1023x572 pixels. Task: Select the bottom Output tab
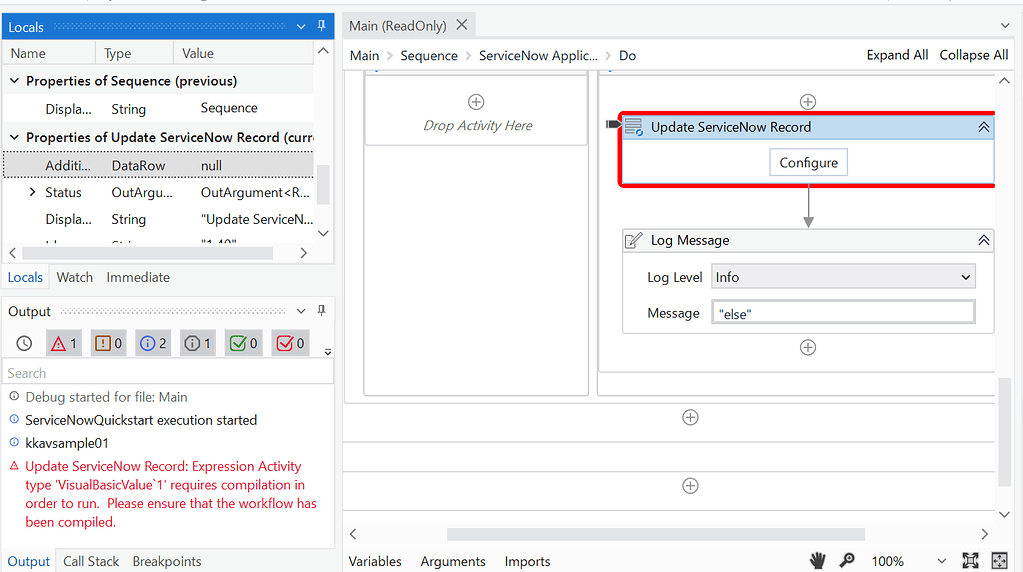click(x=28, y=562)
